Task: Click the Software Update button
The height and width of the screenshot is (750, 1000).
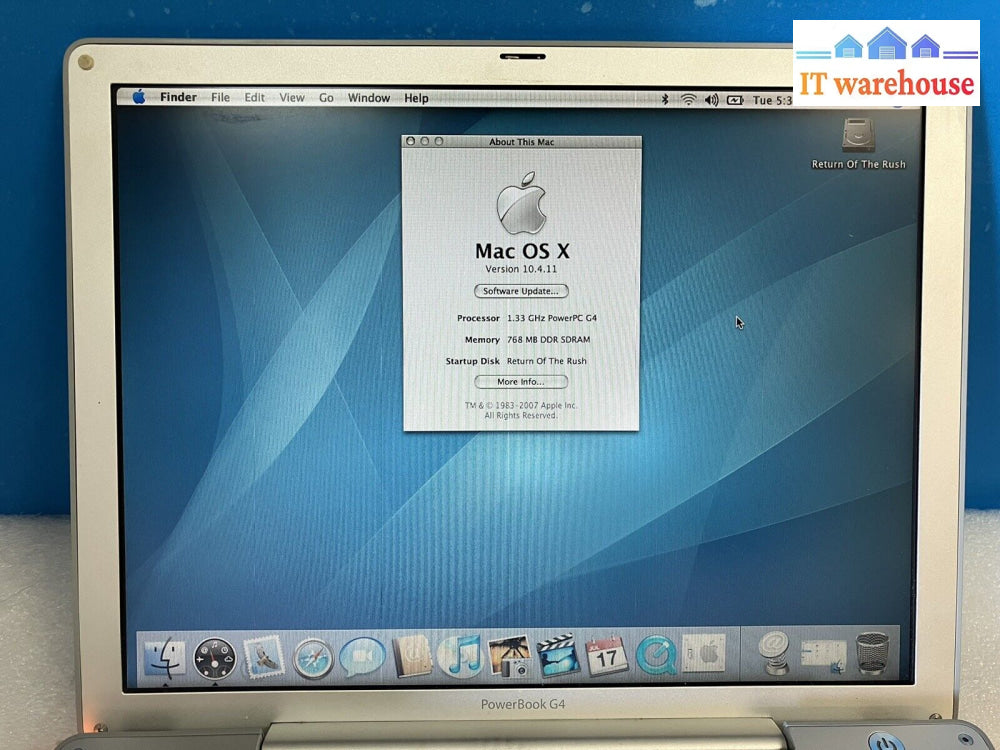Action: point(520,291)
